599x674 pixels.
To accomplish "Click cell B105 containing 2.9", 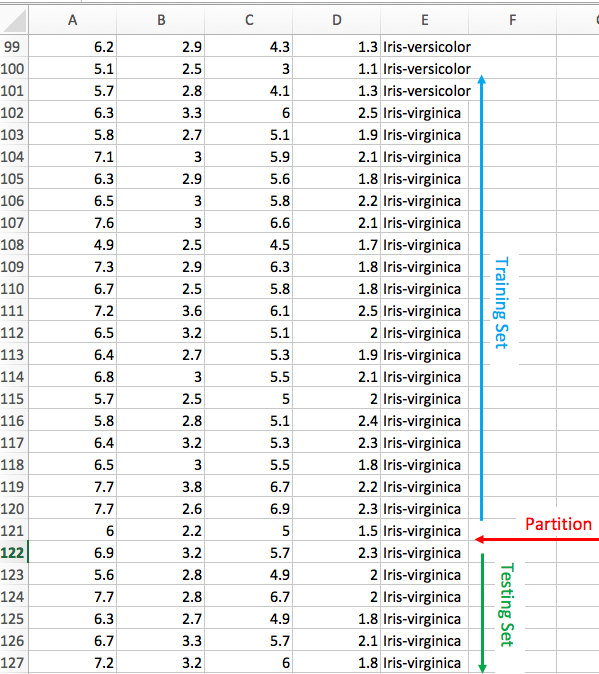I will (161, 179).
